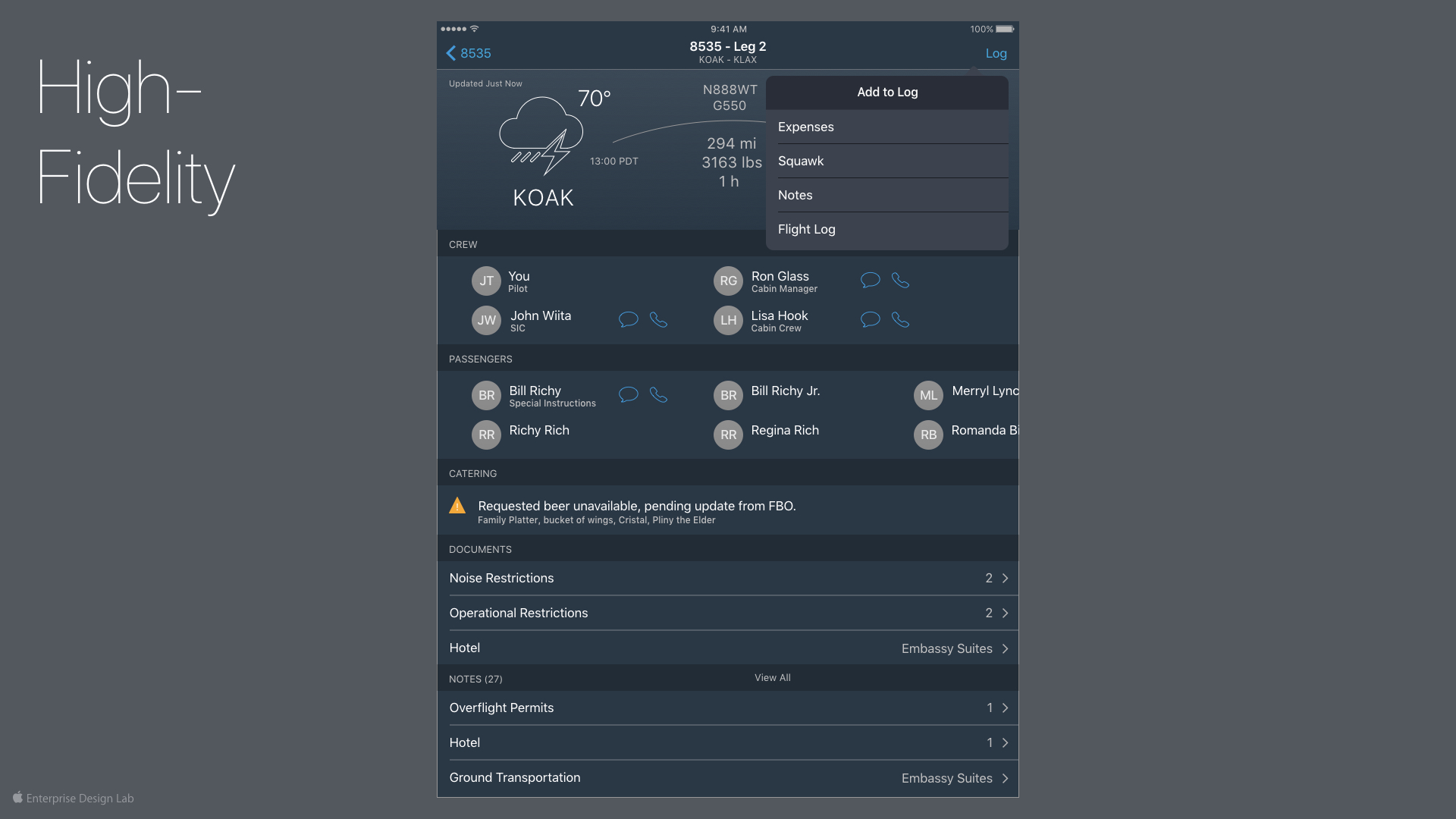This screenshot has width=1456, height=819.
Task: Open chat with Lisa Hook
Action: (x=870, y=319)
